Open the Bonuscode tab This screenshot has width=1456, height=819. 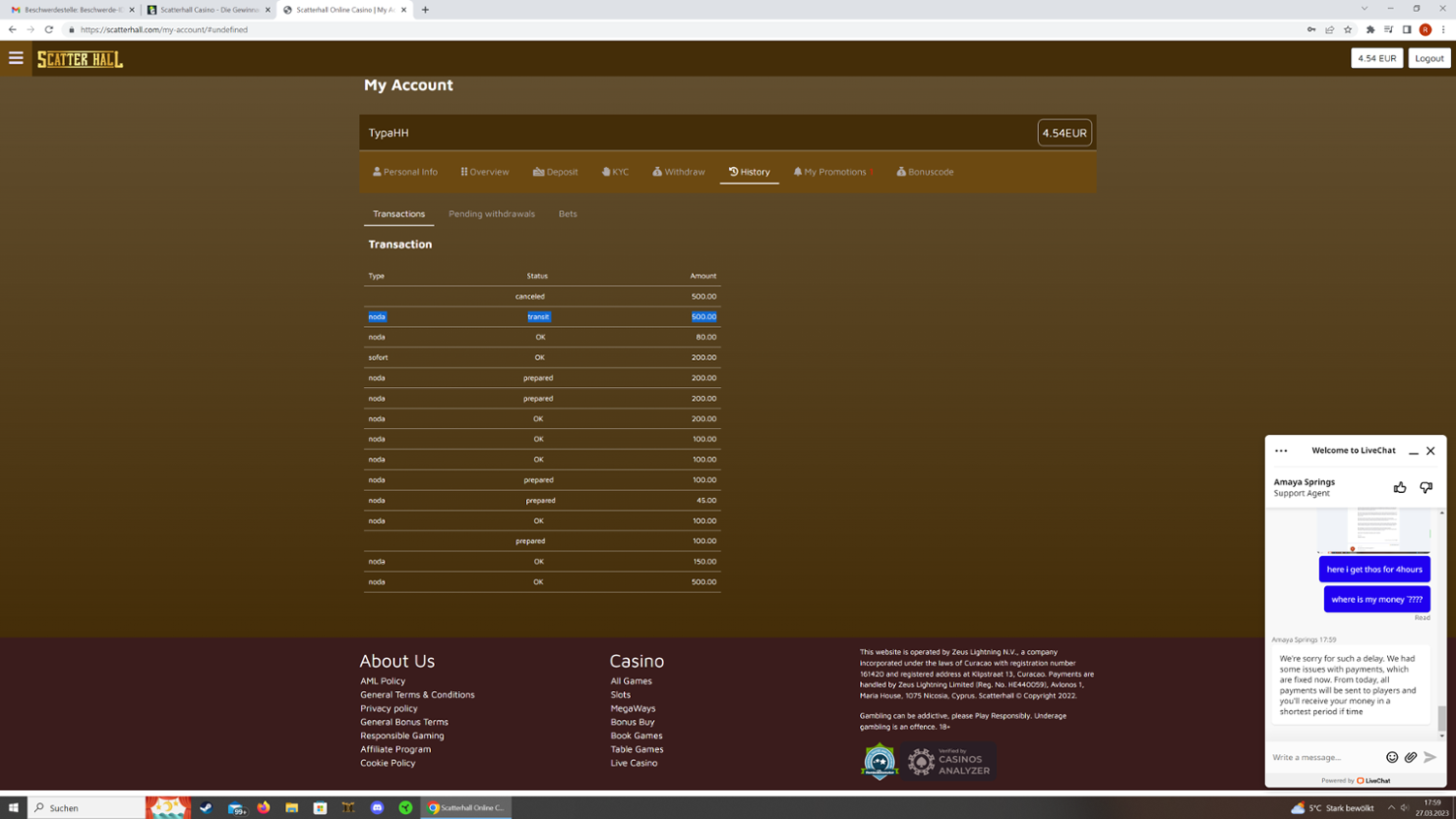[x=925, y=172]
